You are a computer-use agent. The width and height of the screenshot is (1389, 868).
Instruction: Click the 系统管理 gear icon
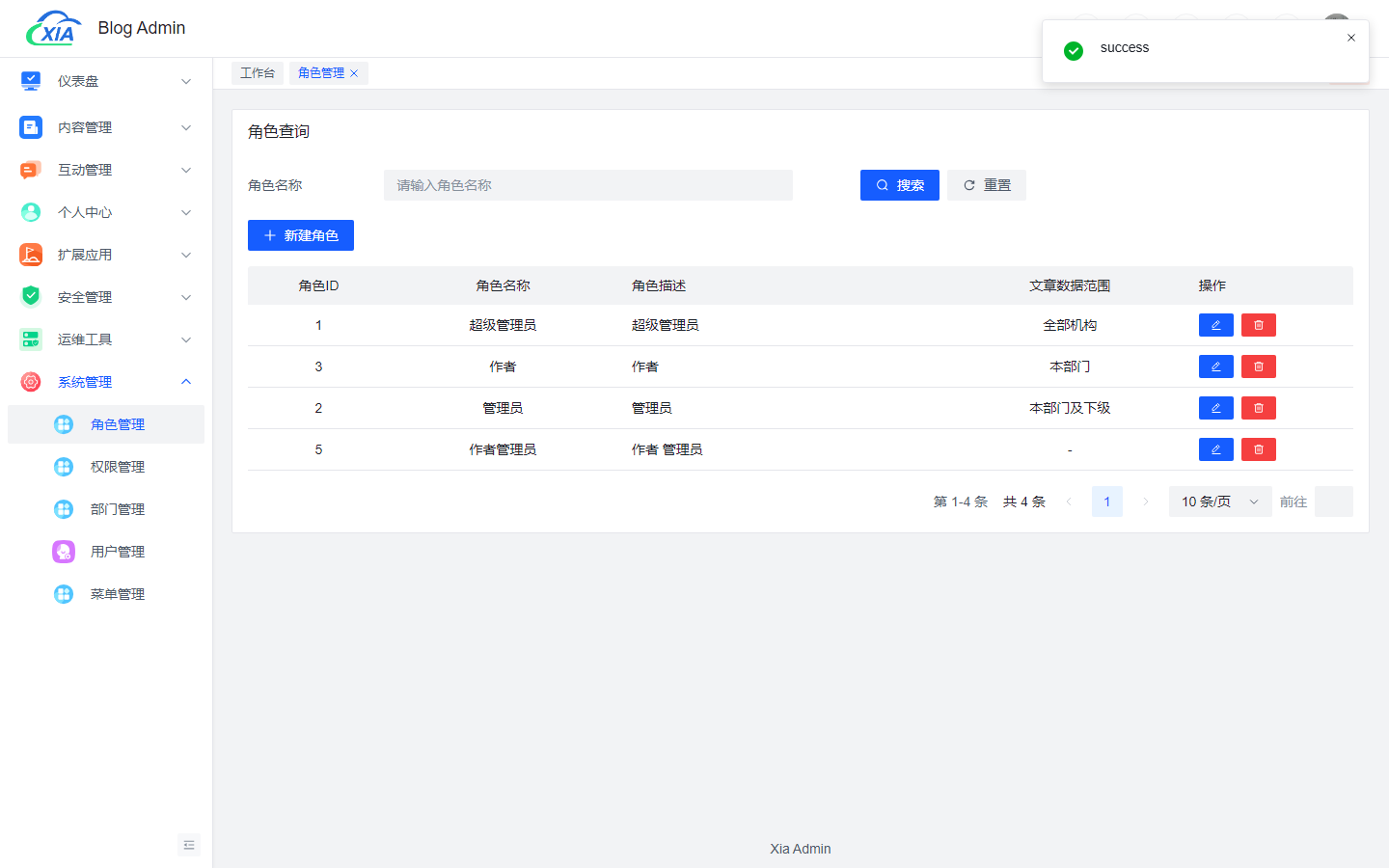(31, 382)
